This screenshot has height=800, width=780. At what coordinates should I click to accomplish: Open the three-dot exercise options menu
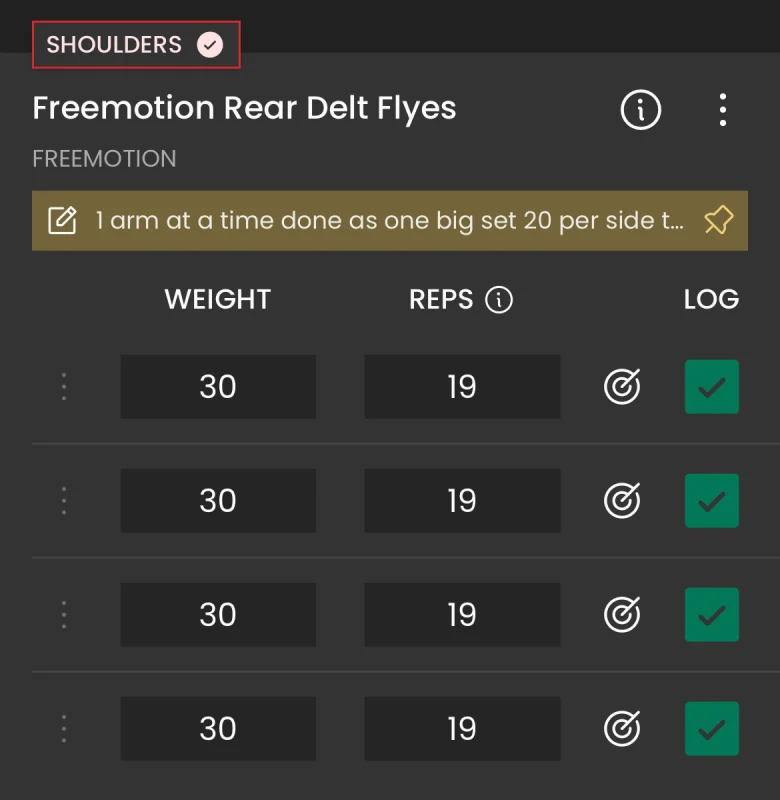(722, 110)
